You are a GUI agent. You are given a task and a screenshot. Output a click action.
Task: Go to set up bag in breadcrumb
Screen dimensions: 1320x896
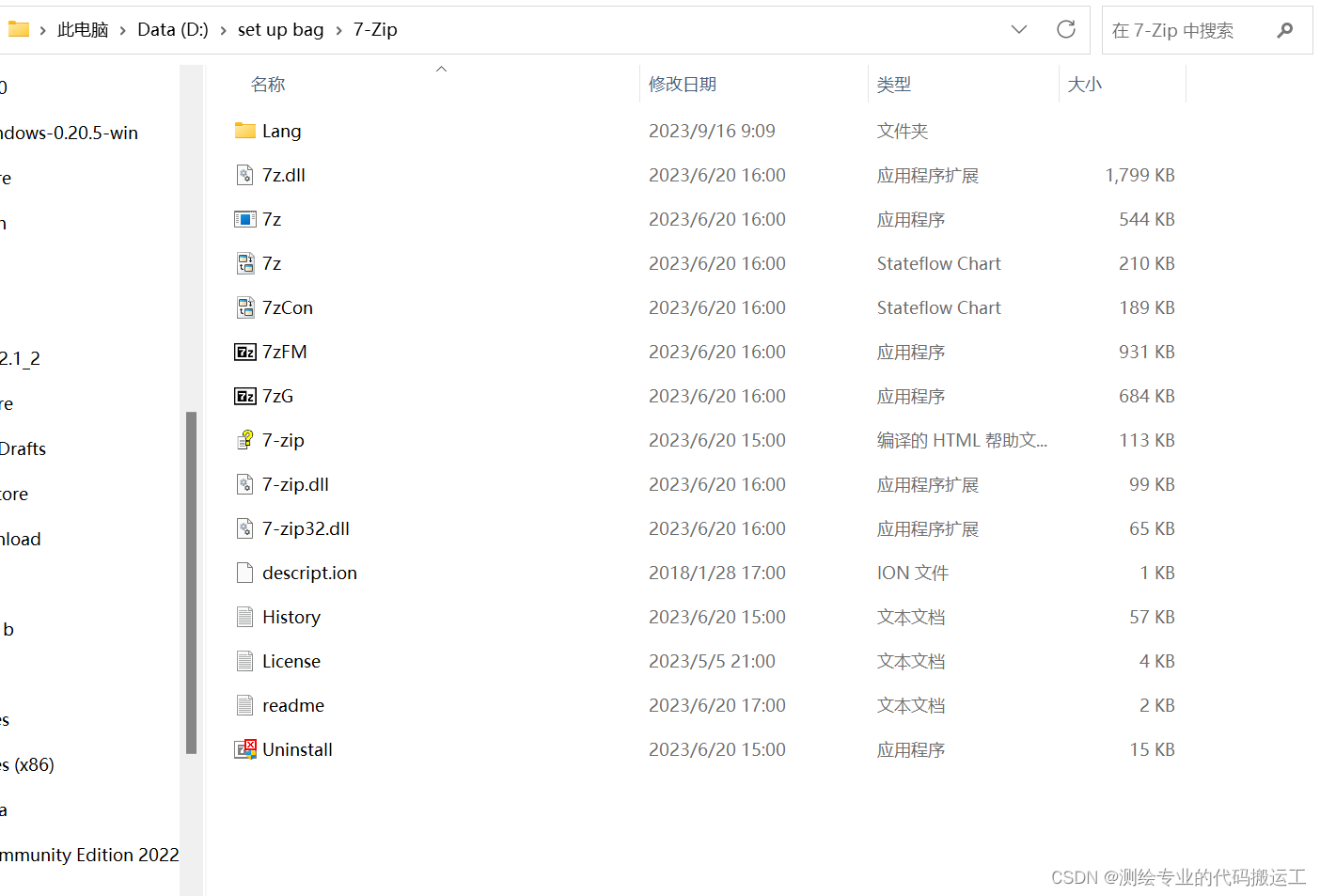(280, 30)
